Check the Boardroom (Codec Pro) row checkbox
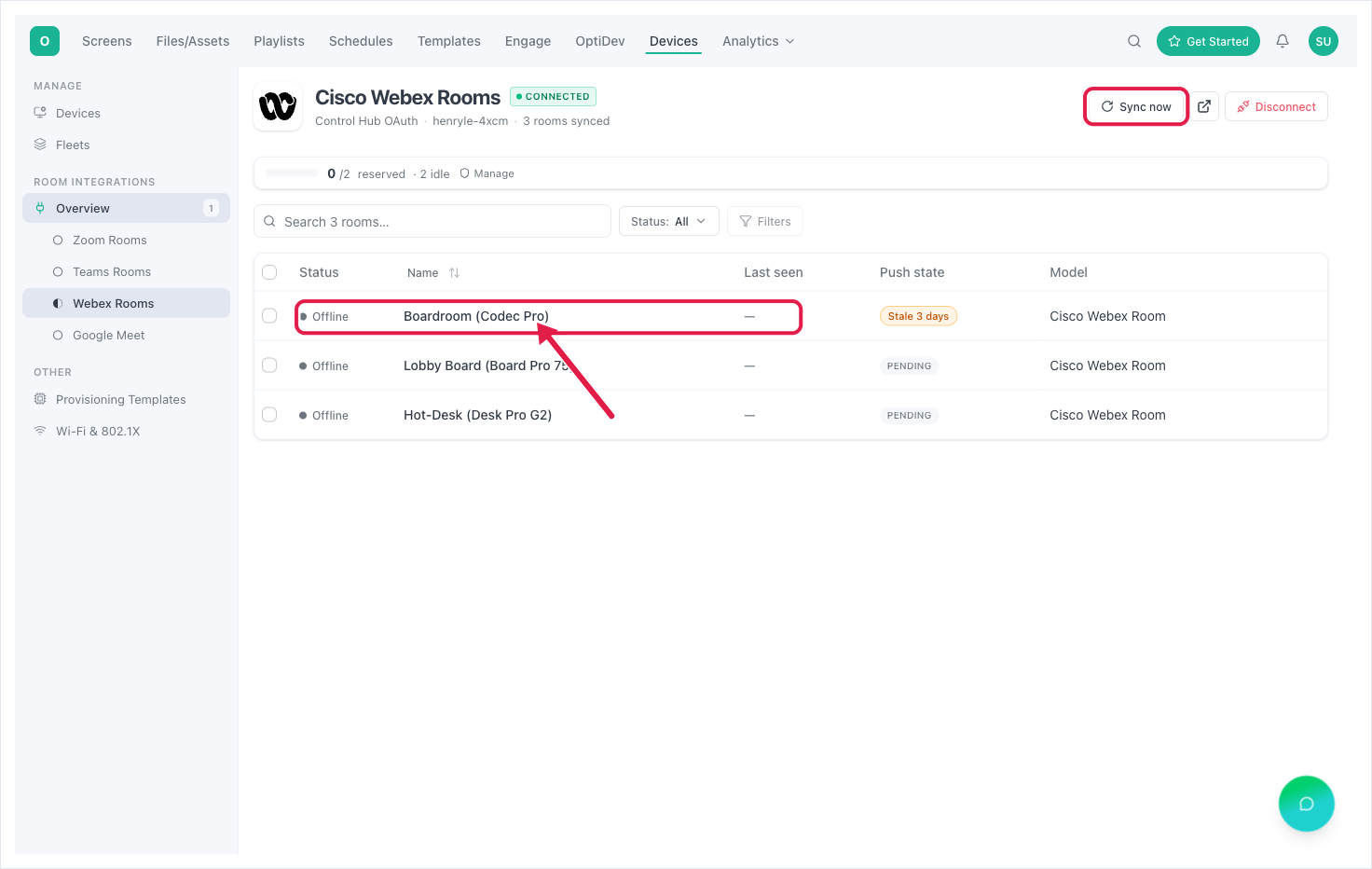The image size is (1372, 869). coord(269,316)
